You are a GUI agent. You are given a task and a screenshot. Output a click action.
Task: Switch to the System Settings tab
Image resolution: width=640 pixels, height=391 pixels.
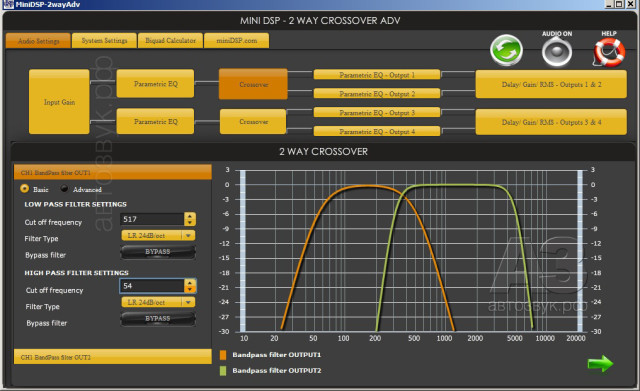click(104, 40)
